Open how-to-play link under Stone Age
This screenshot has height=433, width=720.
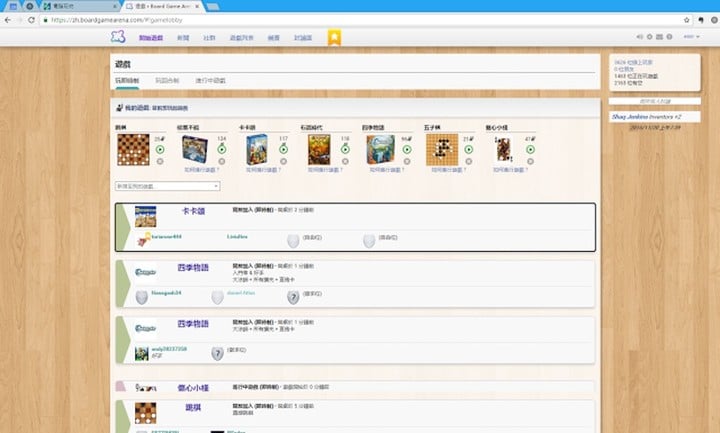325,170
